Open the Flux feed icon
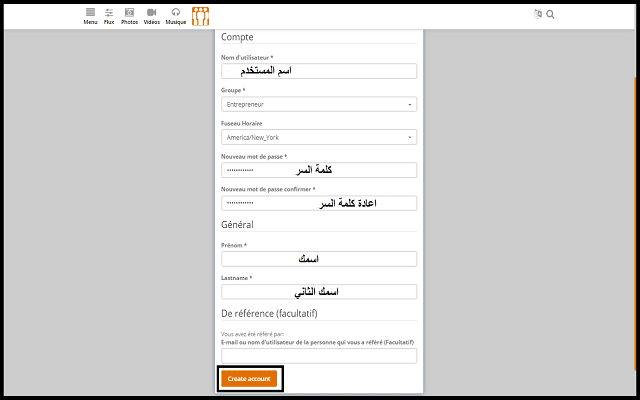 (x=109, y=16)
